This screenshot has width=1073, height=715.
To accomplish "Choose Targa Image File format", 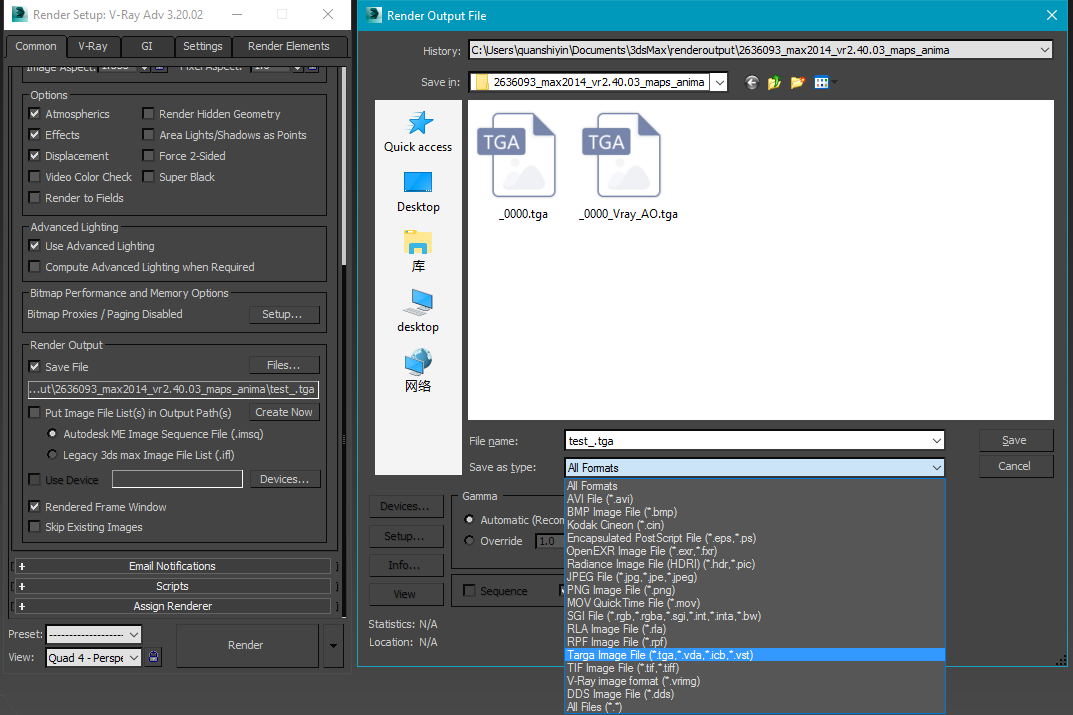I will pyautogui.click(x=755, y=655).
